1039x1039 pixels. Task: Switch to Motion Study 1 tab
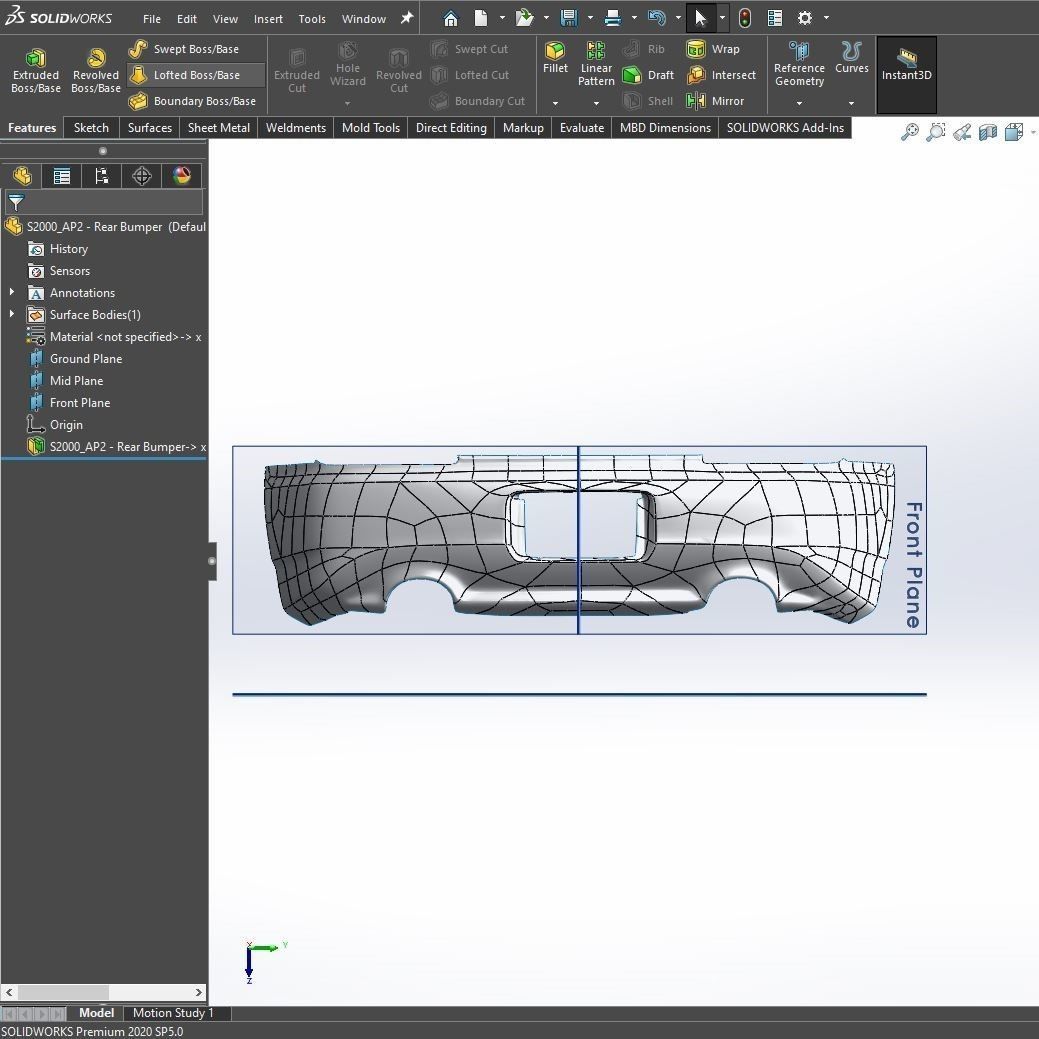point(173,1012)
